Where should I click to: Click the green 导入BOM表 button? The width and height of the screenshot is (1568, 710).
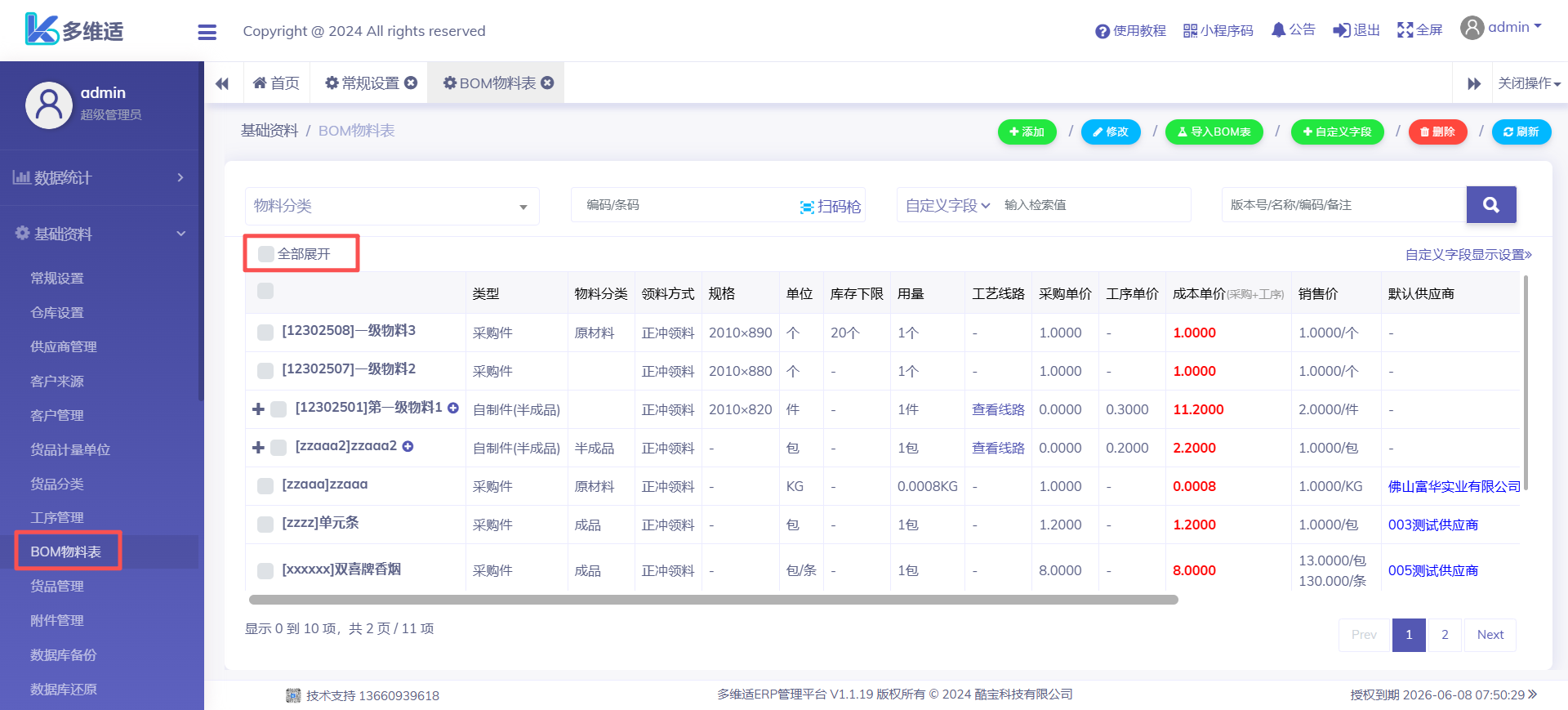click(x=1214, y=132)
